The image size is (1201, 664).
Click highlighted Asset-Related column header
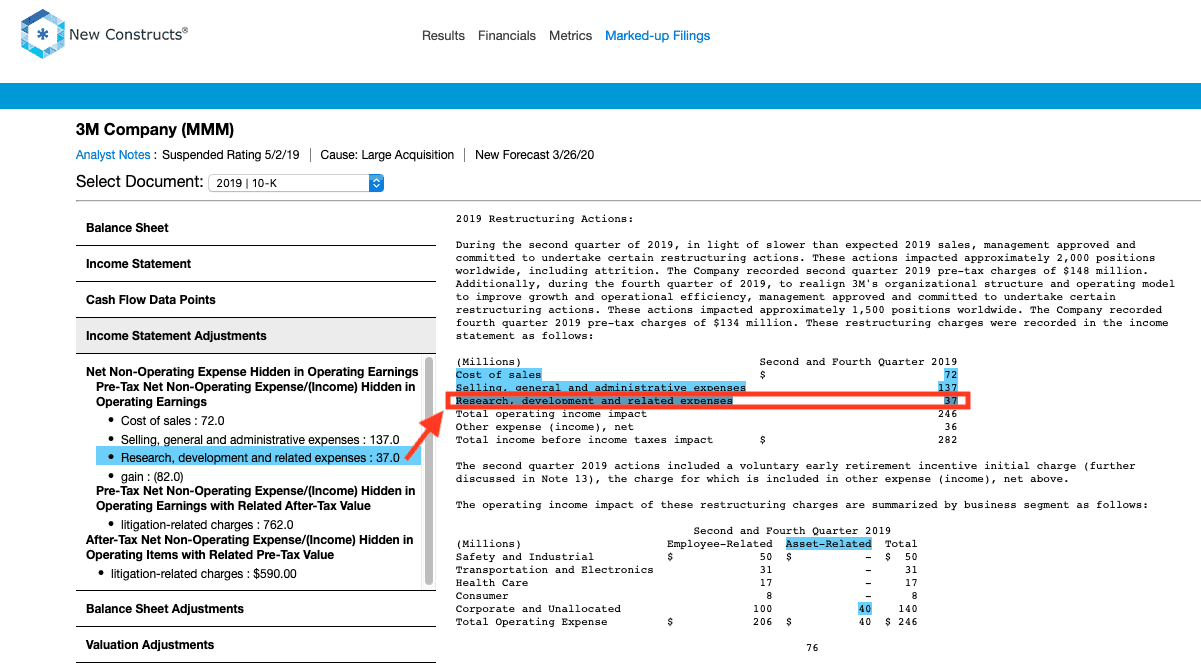pyautogui.click(x=828, y=544)
